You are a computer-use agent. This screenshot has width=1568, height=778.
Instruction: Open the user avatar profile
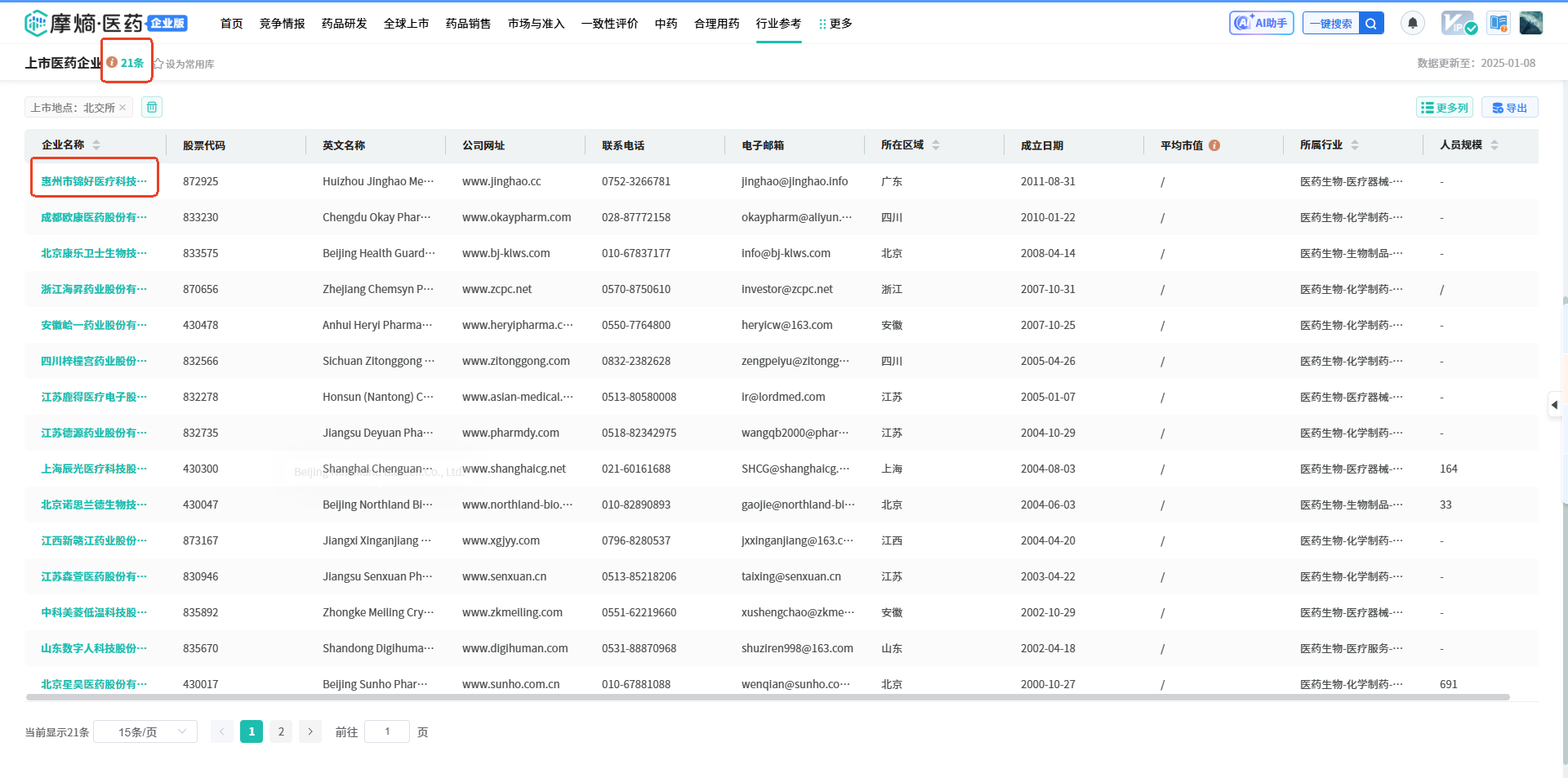(1530, 23)
